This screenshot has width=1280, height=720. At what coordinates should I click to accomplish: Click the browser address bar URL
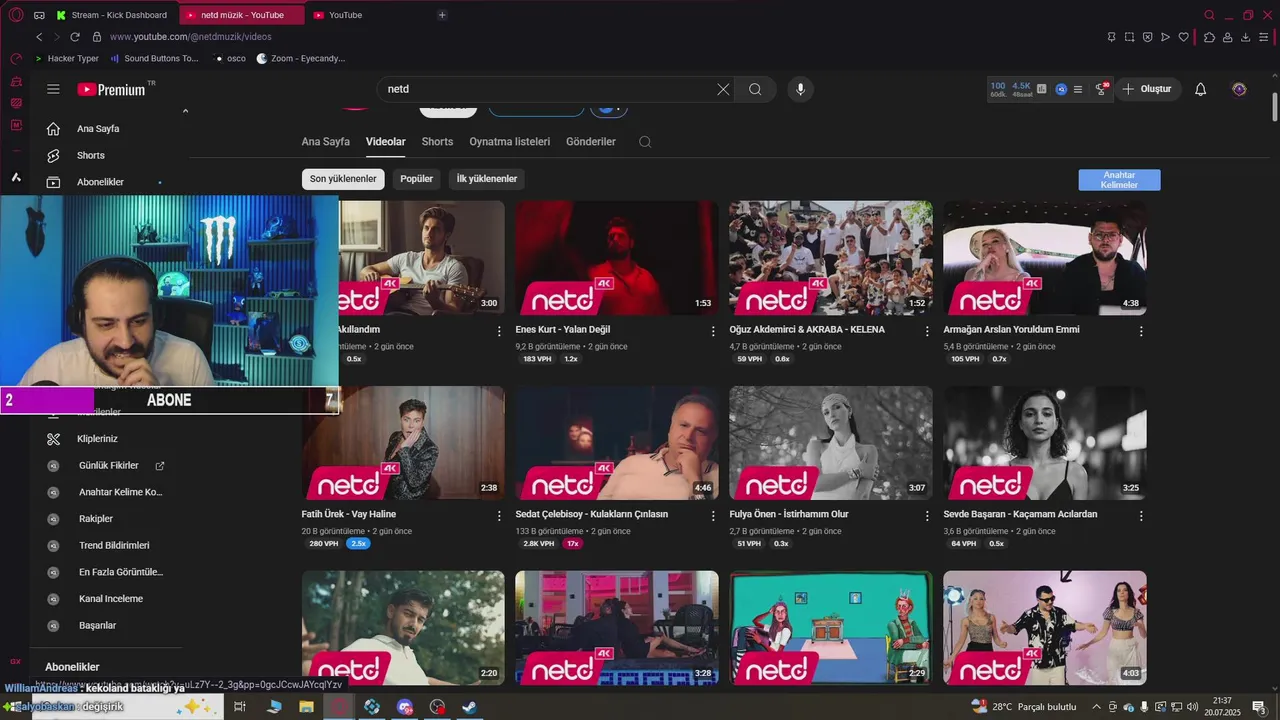(x=190, y=37)
